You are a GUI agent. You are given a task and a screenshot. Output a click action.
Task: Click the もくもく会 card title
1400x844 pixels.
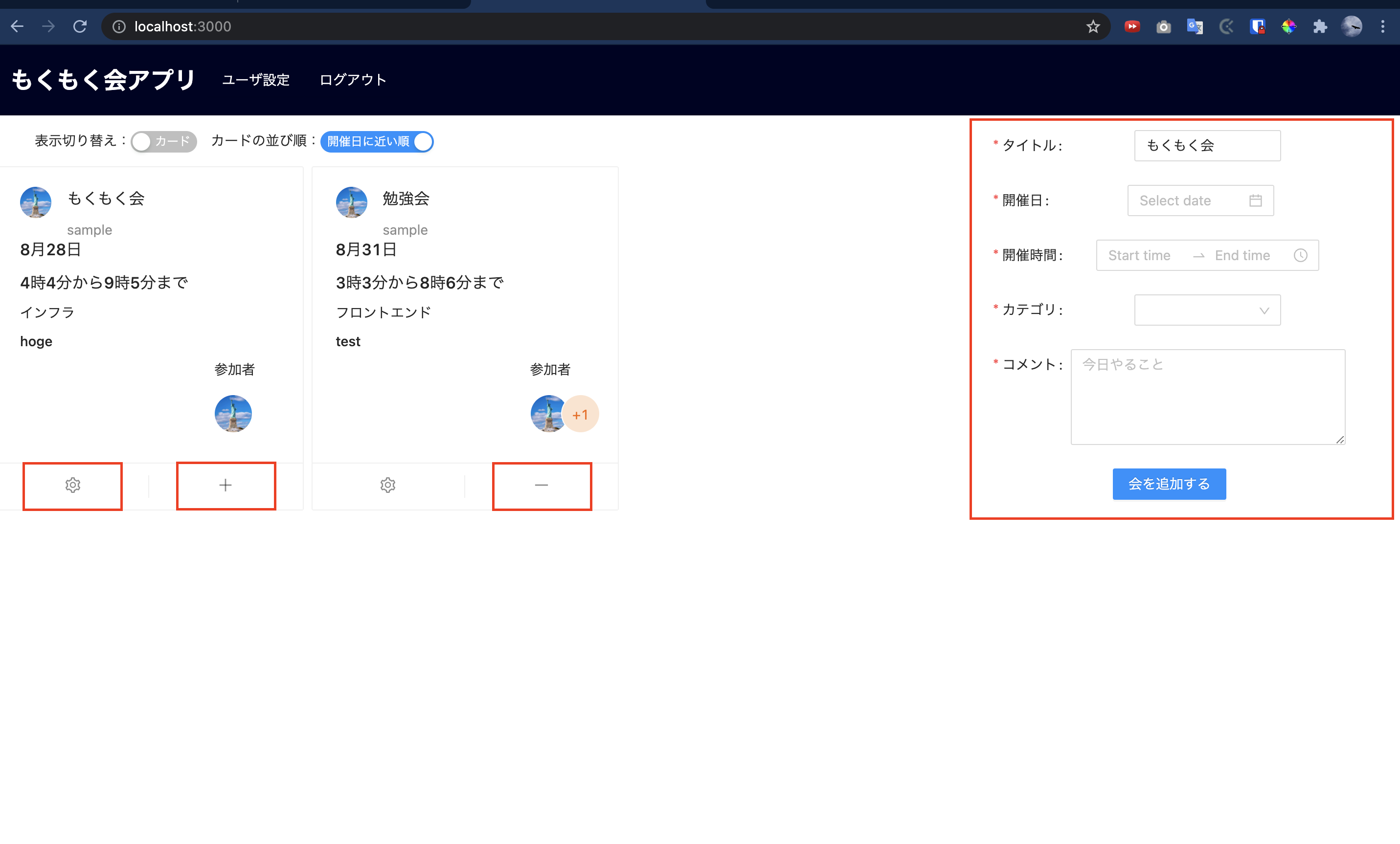[x=106, y=198]
